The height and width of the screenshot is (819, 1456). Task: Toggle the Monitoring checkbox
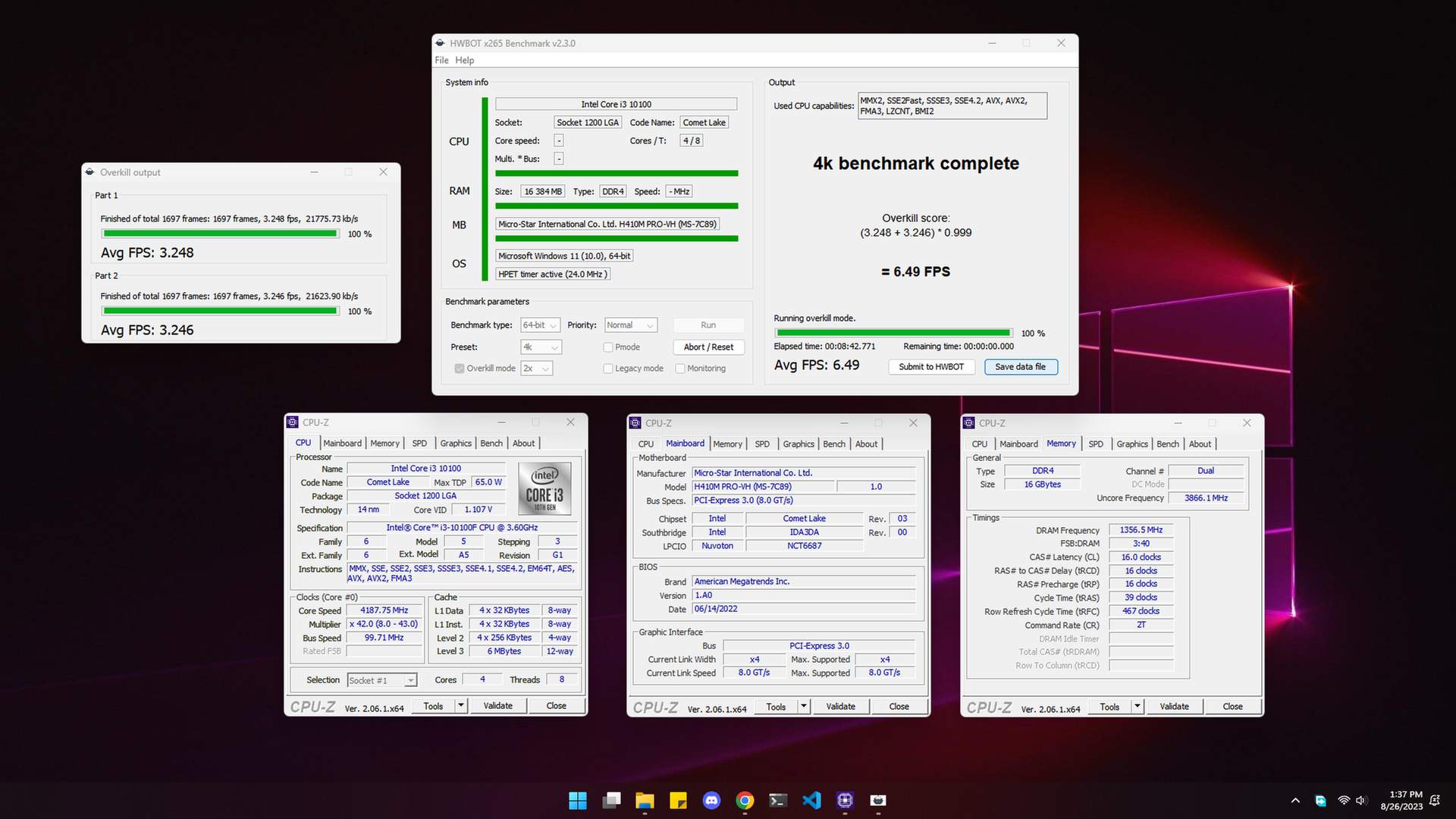click(680, 369)
